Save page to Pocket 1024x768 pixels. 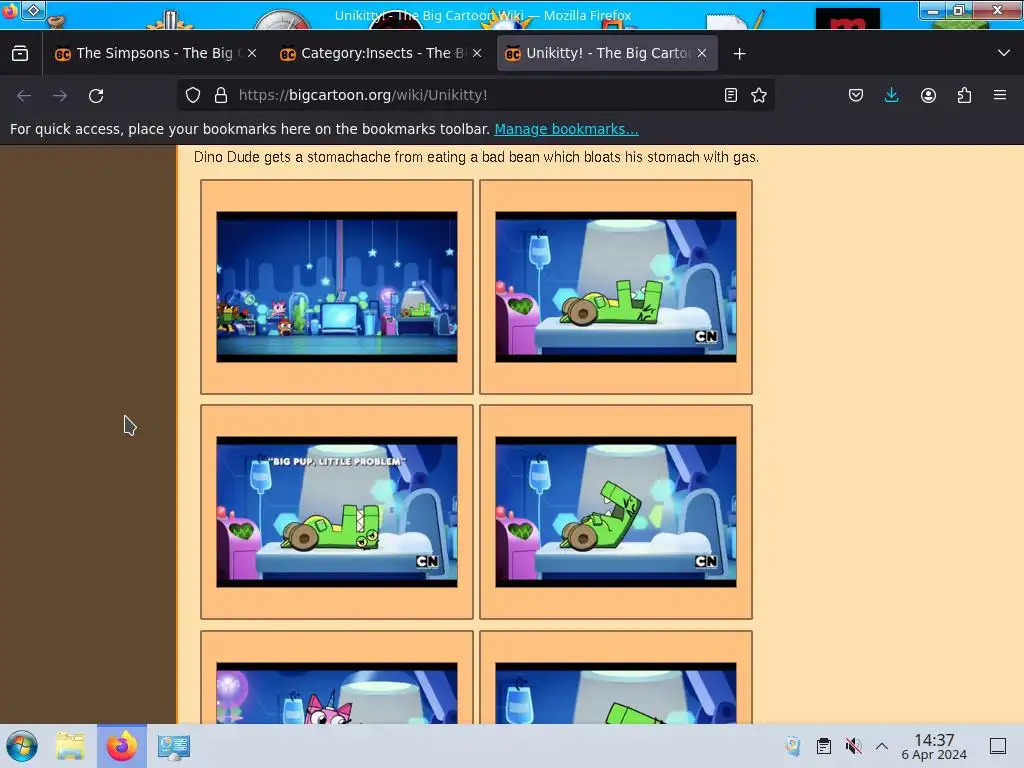(856, 95)
